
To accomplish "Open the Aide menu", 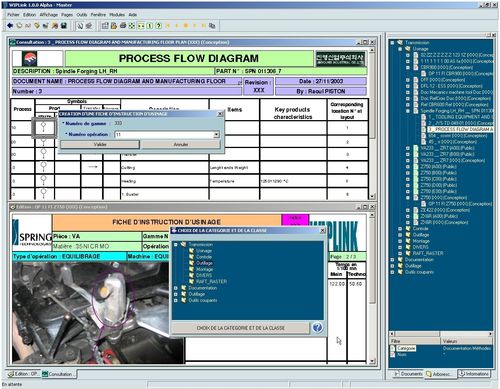I will coord(133,15).
